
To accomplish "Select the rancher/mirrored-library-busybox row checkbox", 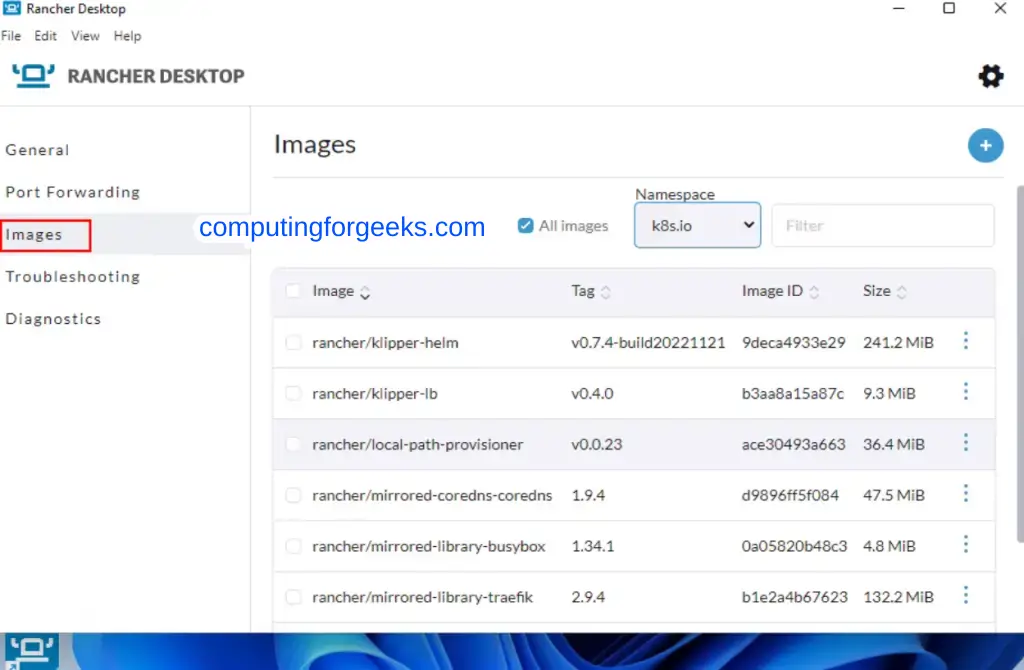I will 293,547.
